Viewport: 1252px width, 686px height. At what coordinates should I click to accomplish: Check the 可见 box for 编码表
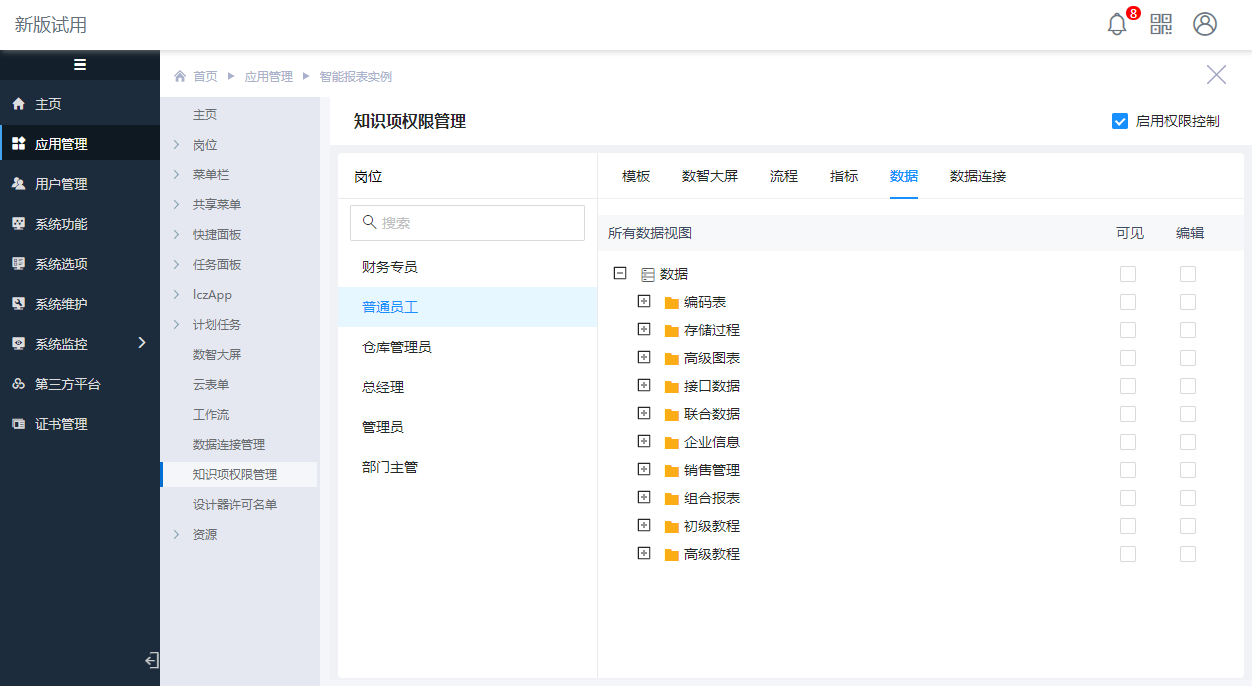pyautogui.click(x=1128, y=302)
